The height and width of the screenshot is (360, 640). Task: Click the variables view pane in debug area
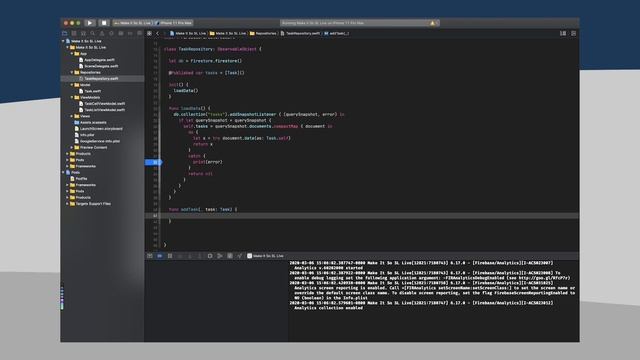tap(216, 301)
